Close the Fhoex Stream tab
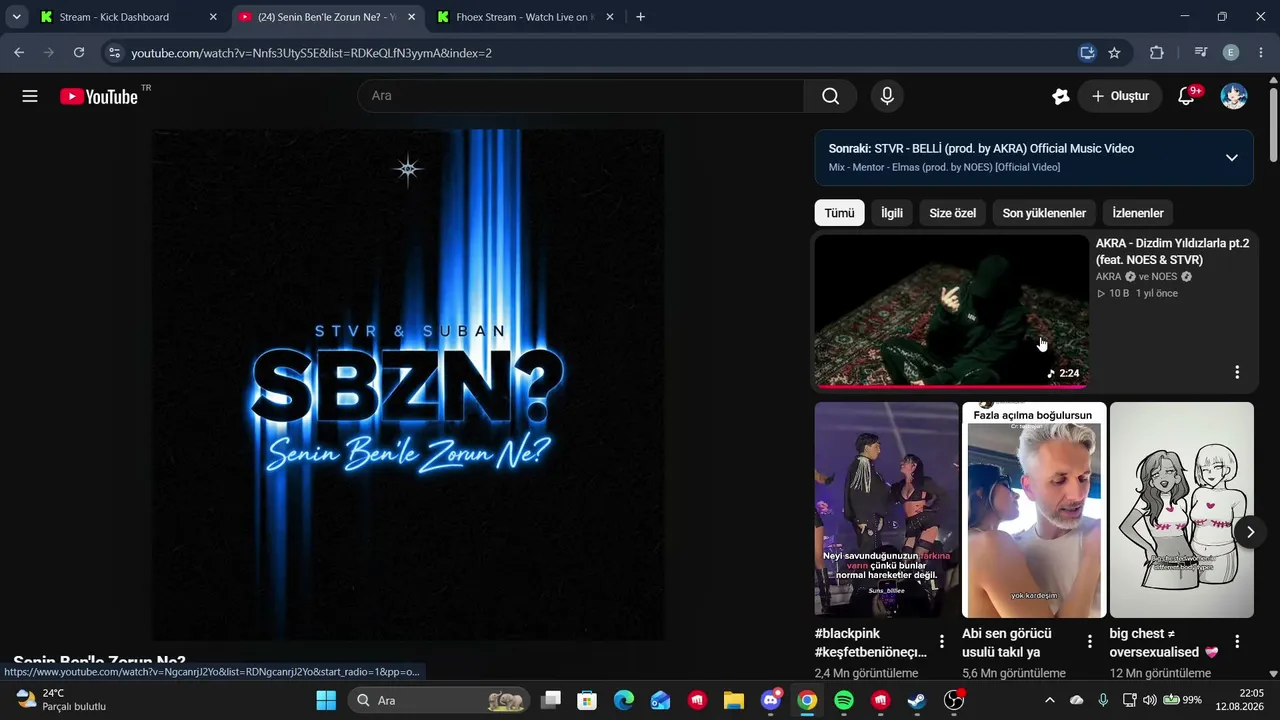Viewport: 1280px width, 720px height. [x=610, y=17]
